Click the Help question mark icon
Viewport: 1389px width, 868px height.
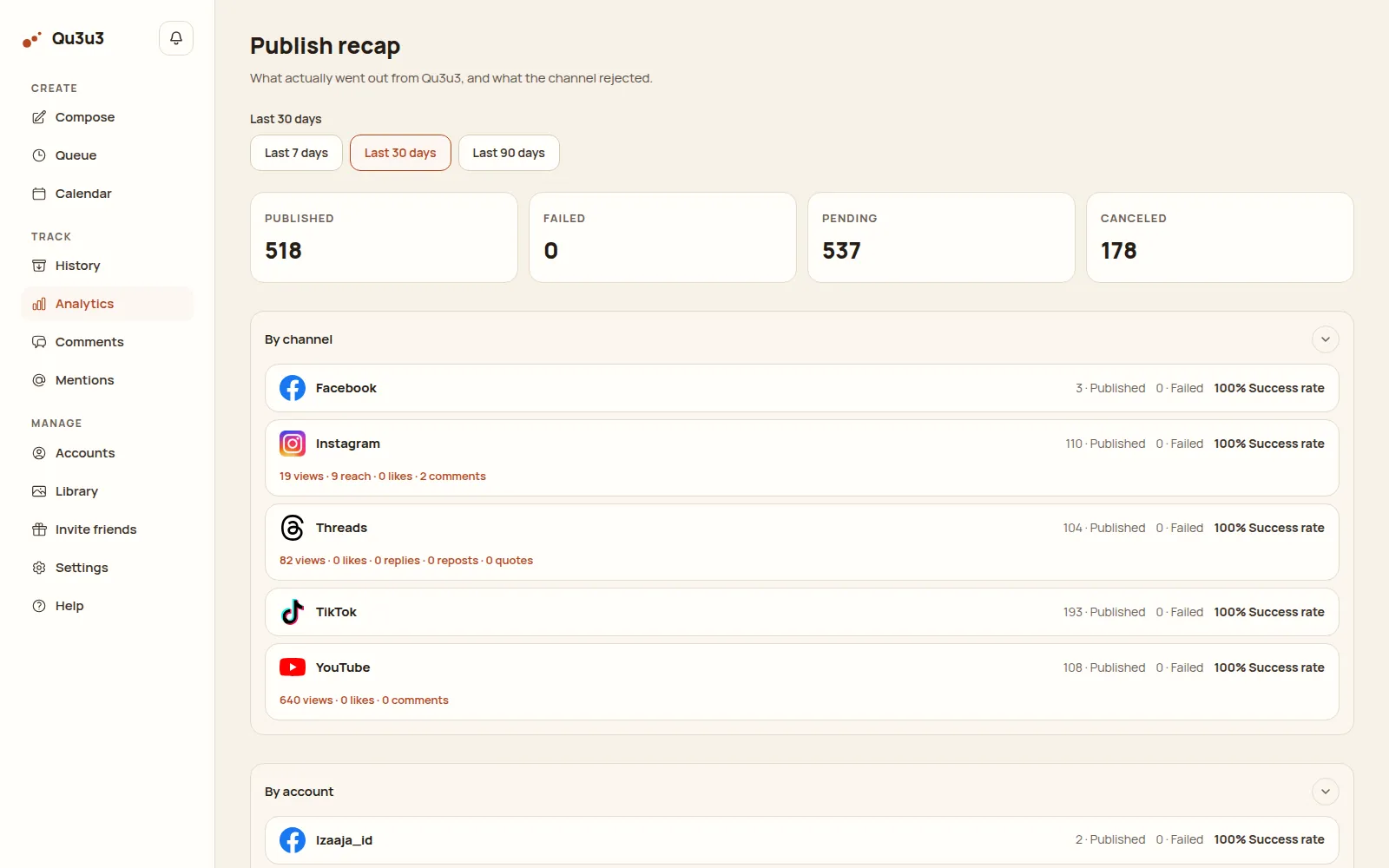click(39, 606)
